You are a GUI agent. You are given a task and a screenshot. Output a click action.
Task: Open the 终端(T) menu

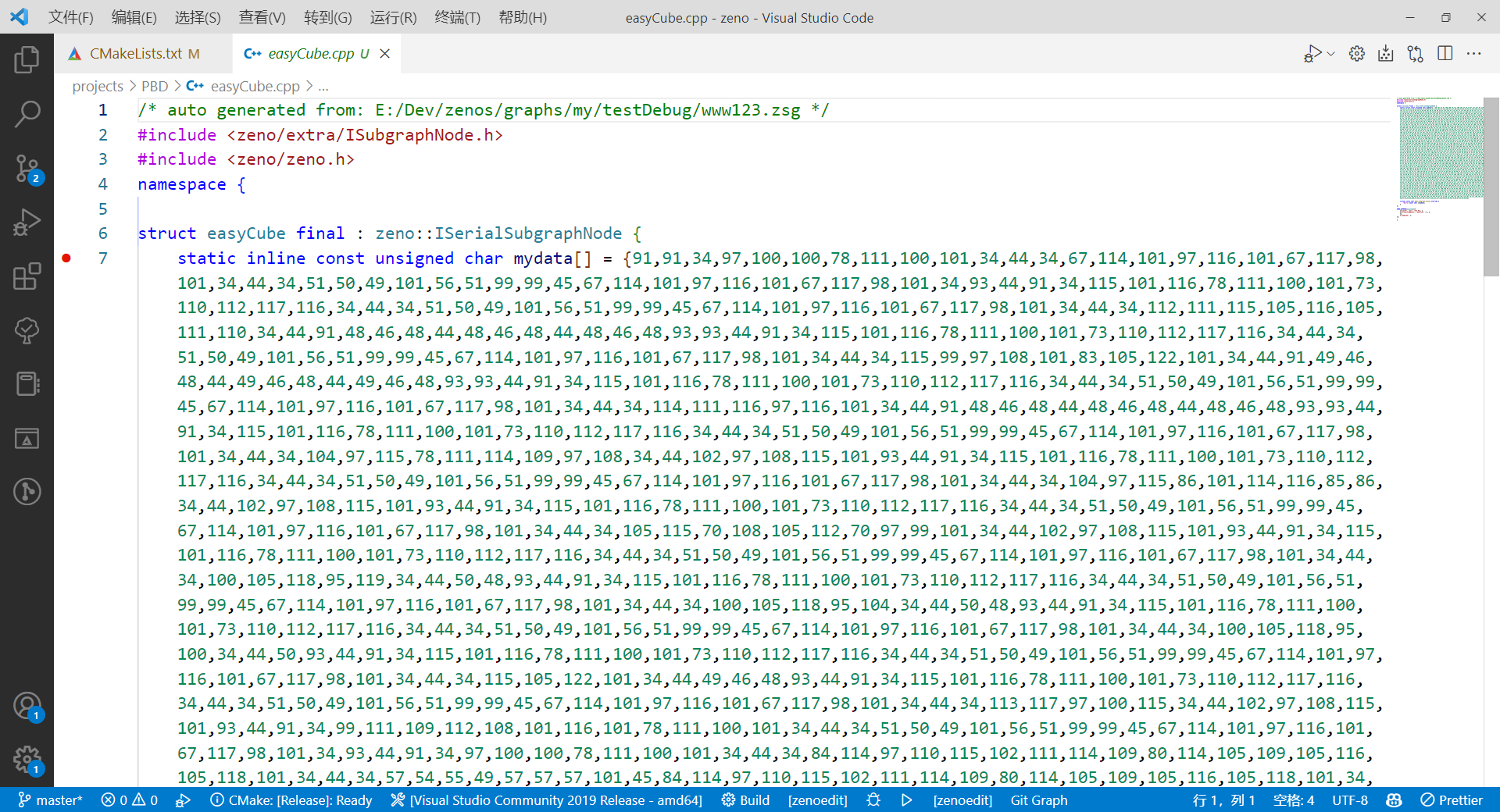pyautogui.click(x=458, y=17)
